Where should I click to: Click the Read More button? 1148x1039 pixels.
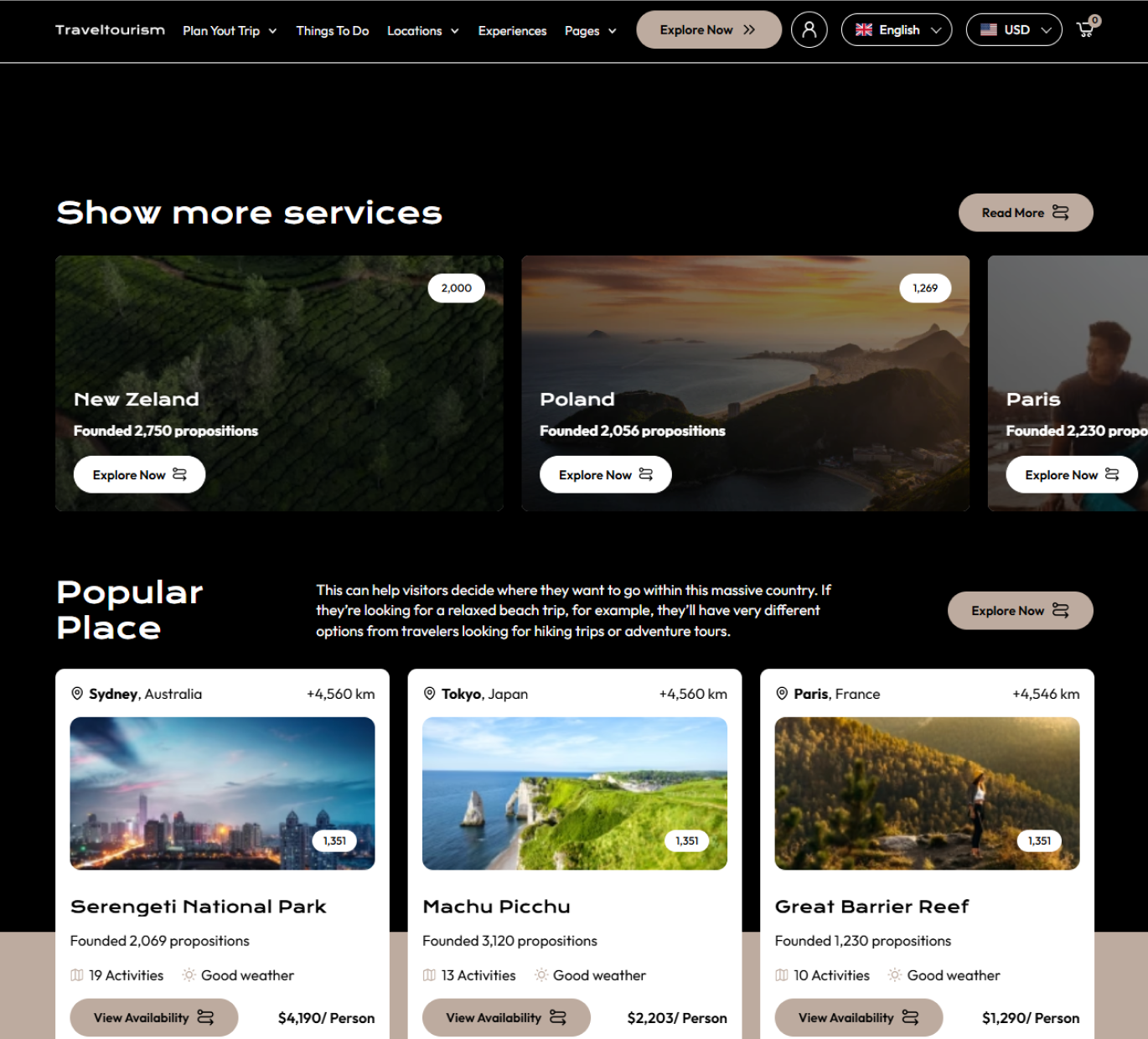click(x=1025, y=213)
